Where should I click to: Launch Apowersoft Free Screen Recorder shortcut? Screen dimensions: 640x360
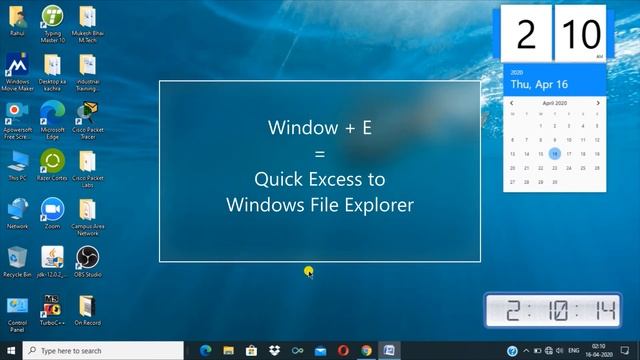click(17, 120)
